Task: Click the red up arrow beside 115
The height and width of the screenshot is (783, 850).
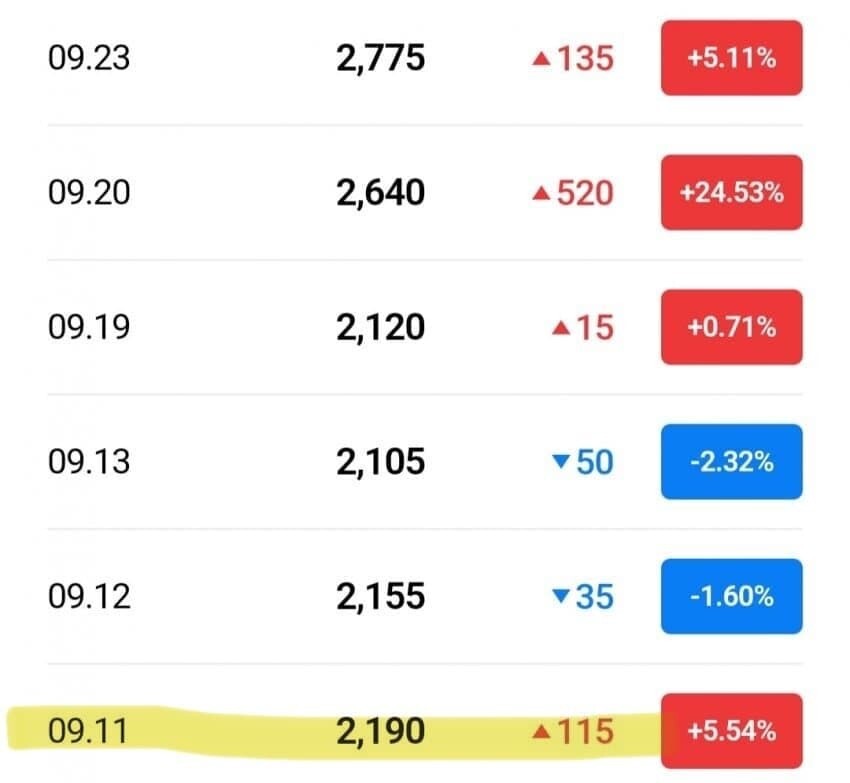Action: pos(541,732)
